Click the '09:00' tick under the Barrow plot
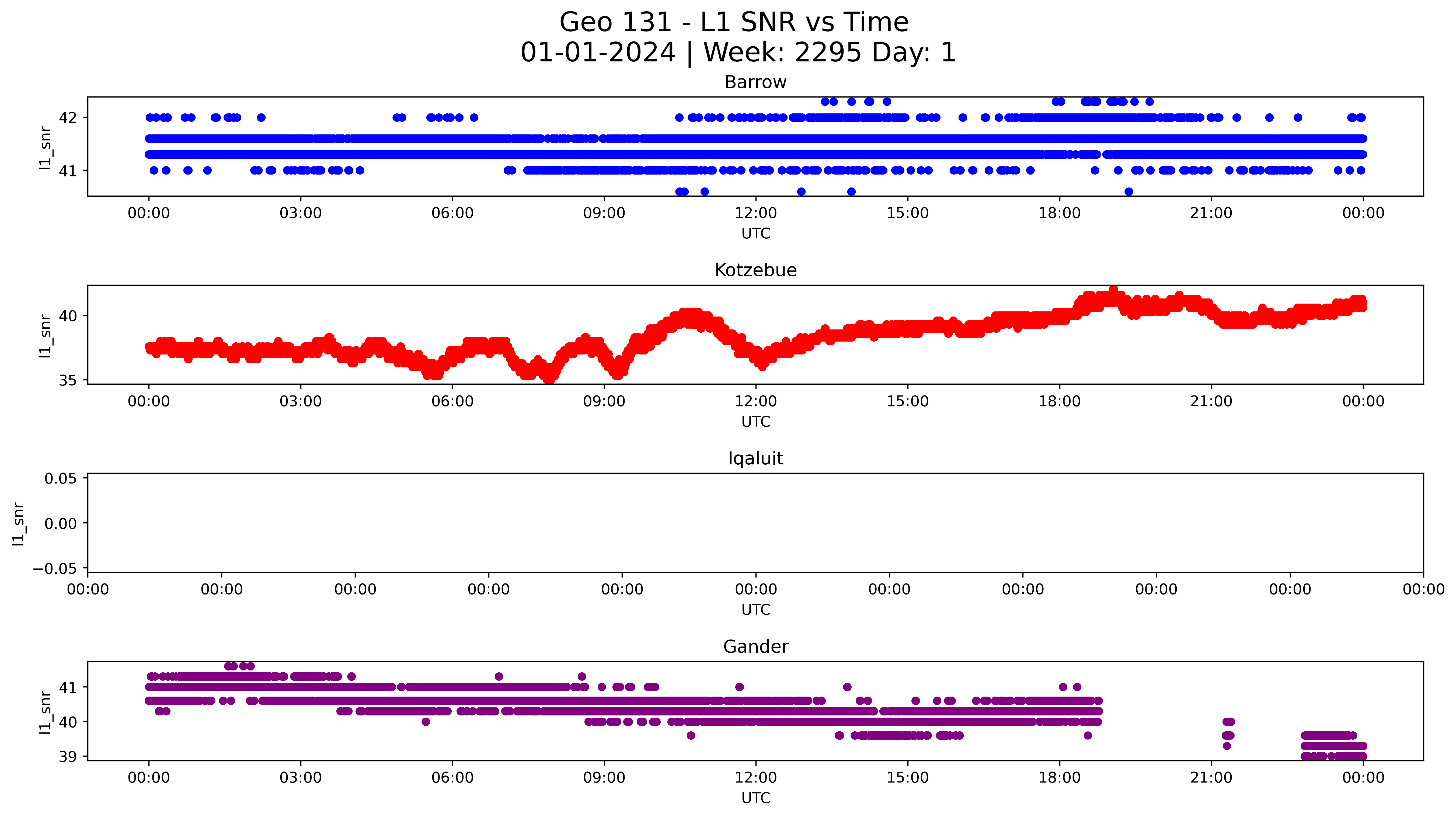Image resolution: width=1456 pixels, height=817 pixels. coord(604,213)
